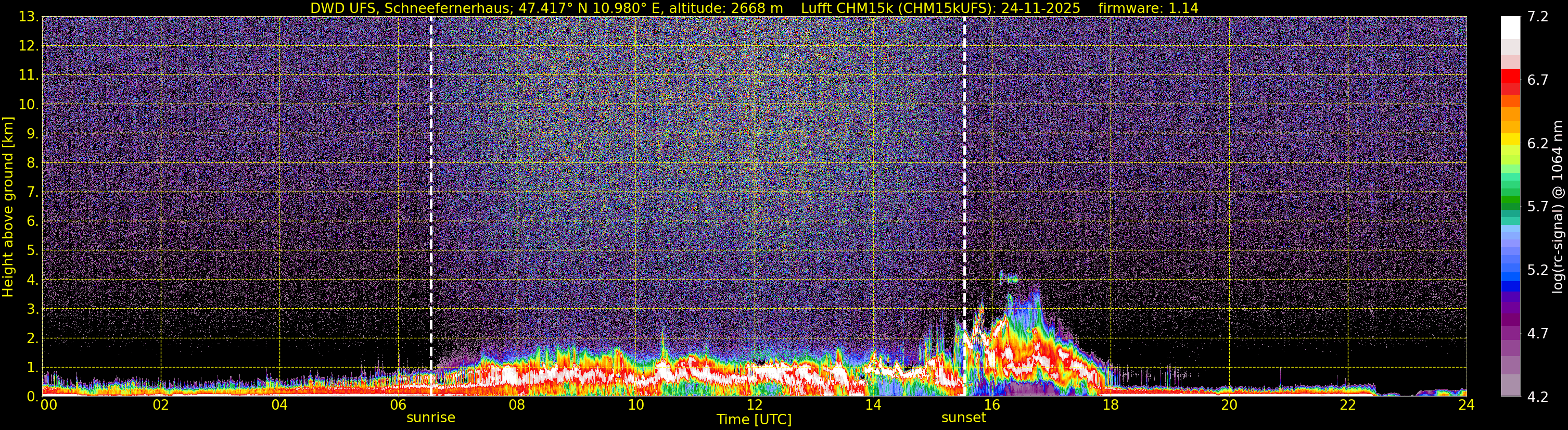Click the 'Lufft CHM15k (CHM15kUFS): 24-11-2025' title text

pos(940,8)
